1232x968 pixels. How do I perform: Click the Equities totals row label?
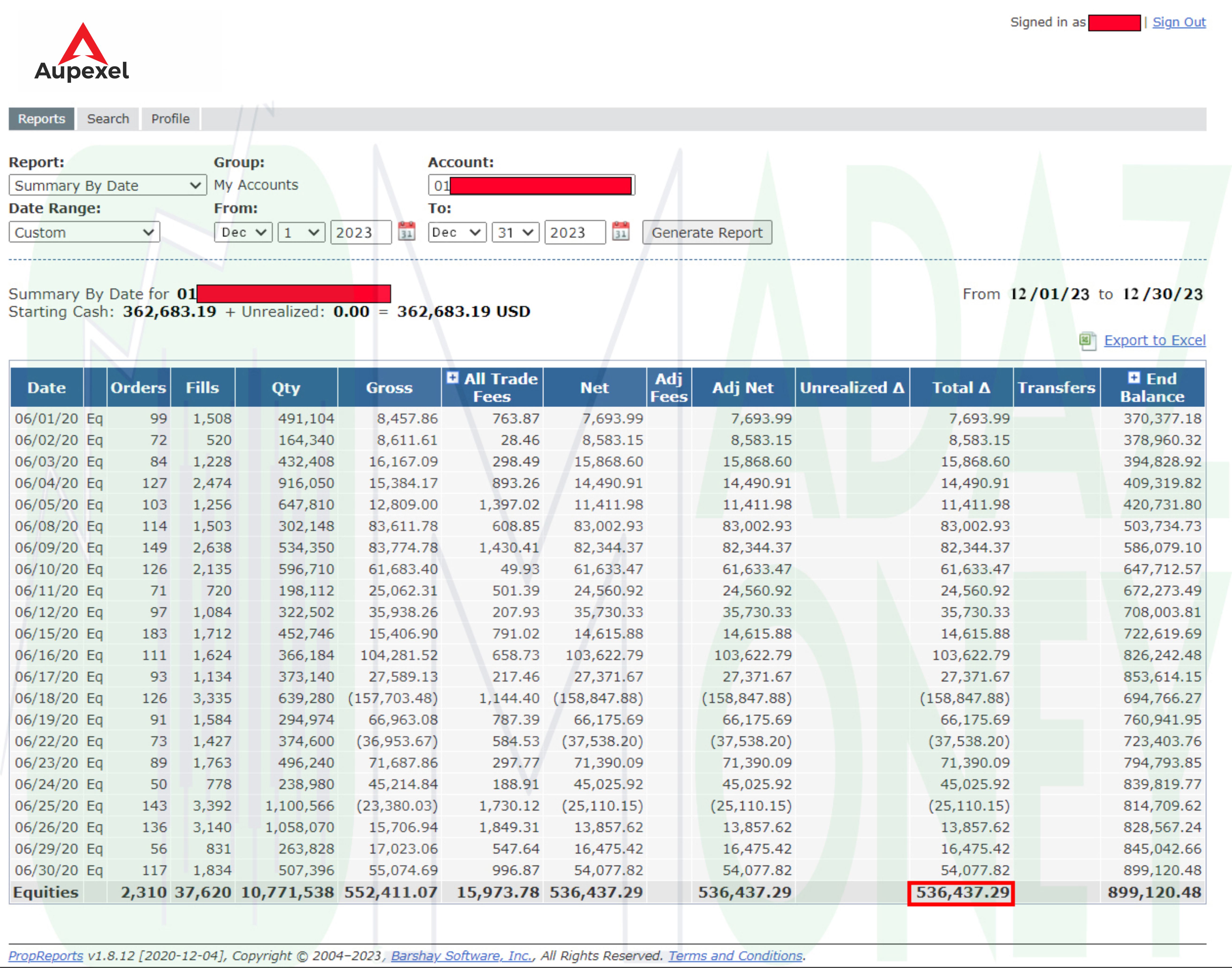click(x=46, y=893)
